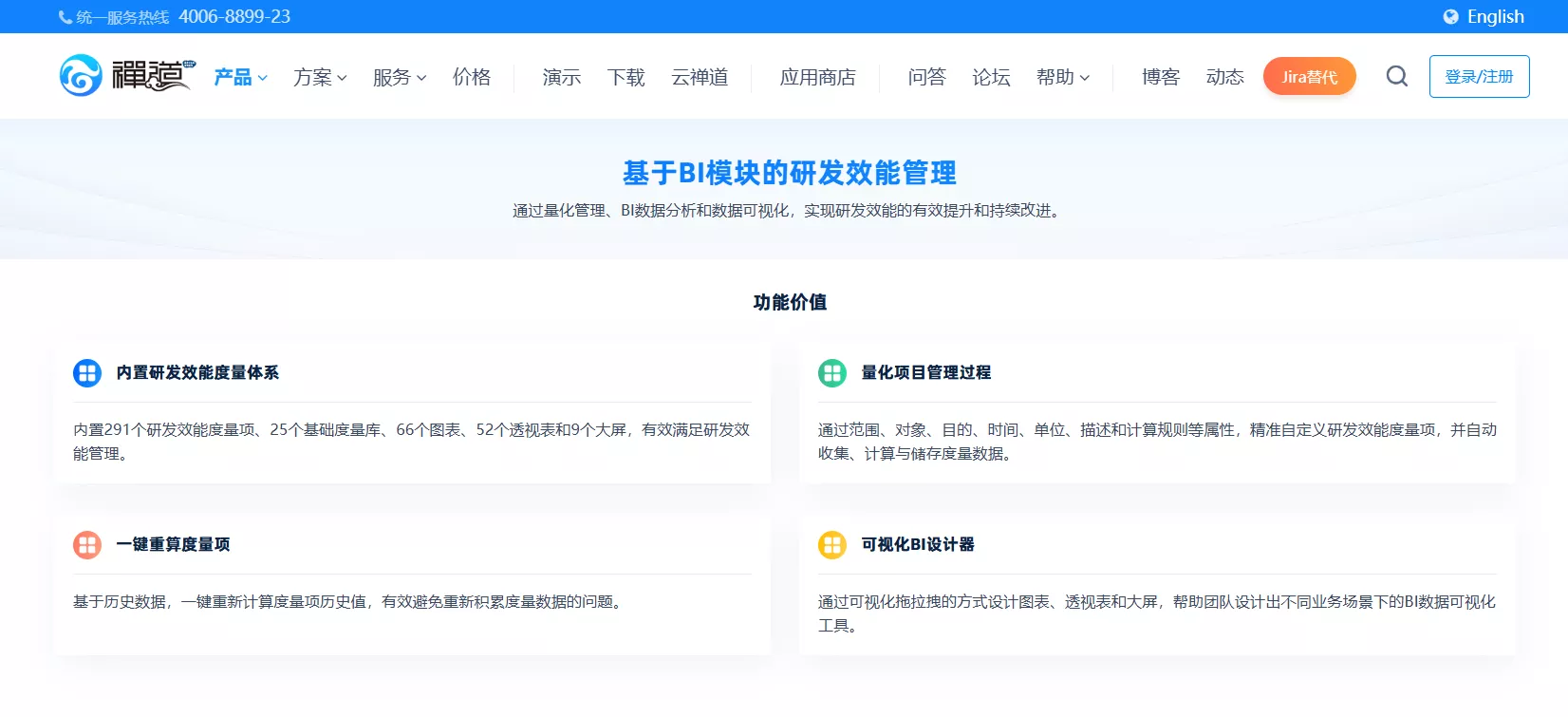Go to the 价格 page

[x=472, y=77]
